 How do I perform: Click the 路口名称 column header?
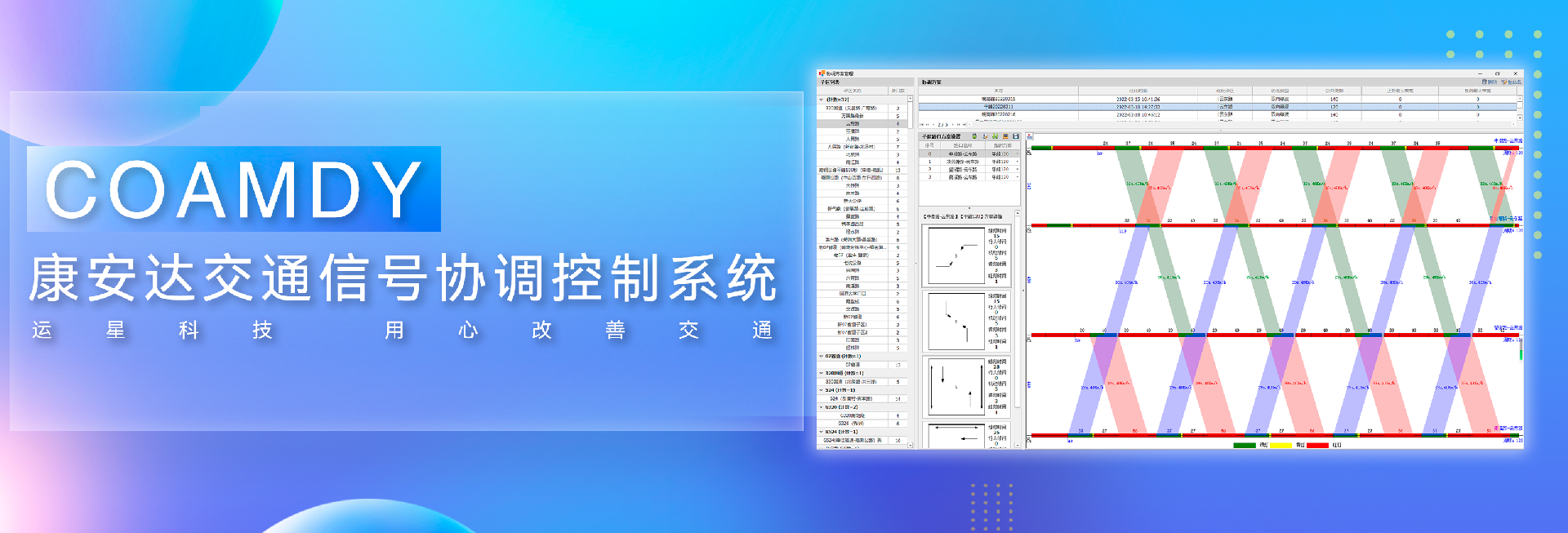click(x=962, y=145)
